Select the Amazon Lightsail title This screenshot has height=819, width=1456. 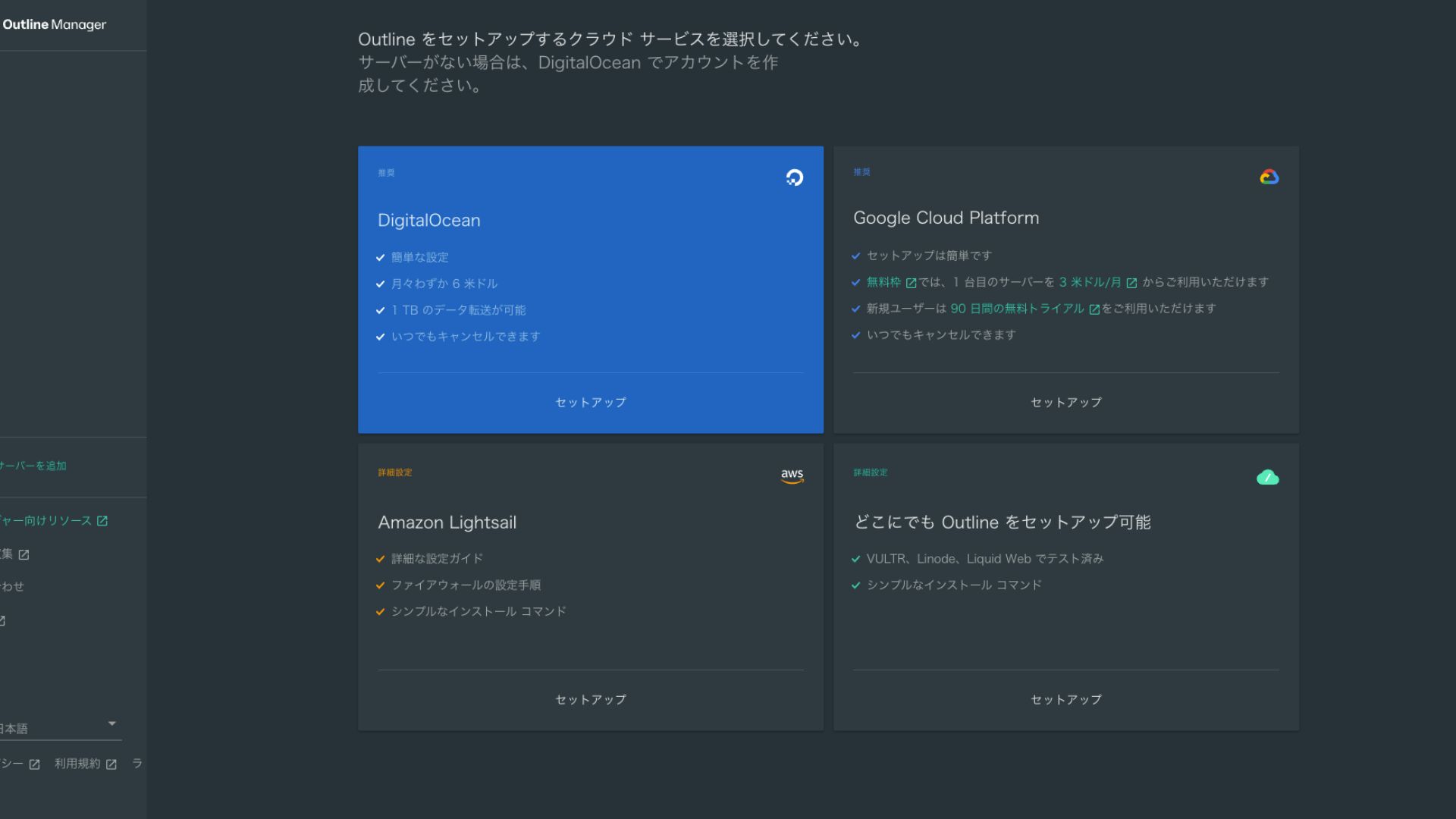[447, 522]
